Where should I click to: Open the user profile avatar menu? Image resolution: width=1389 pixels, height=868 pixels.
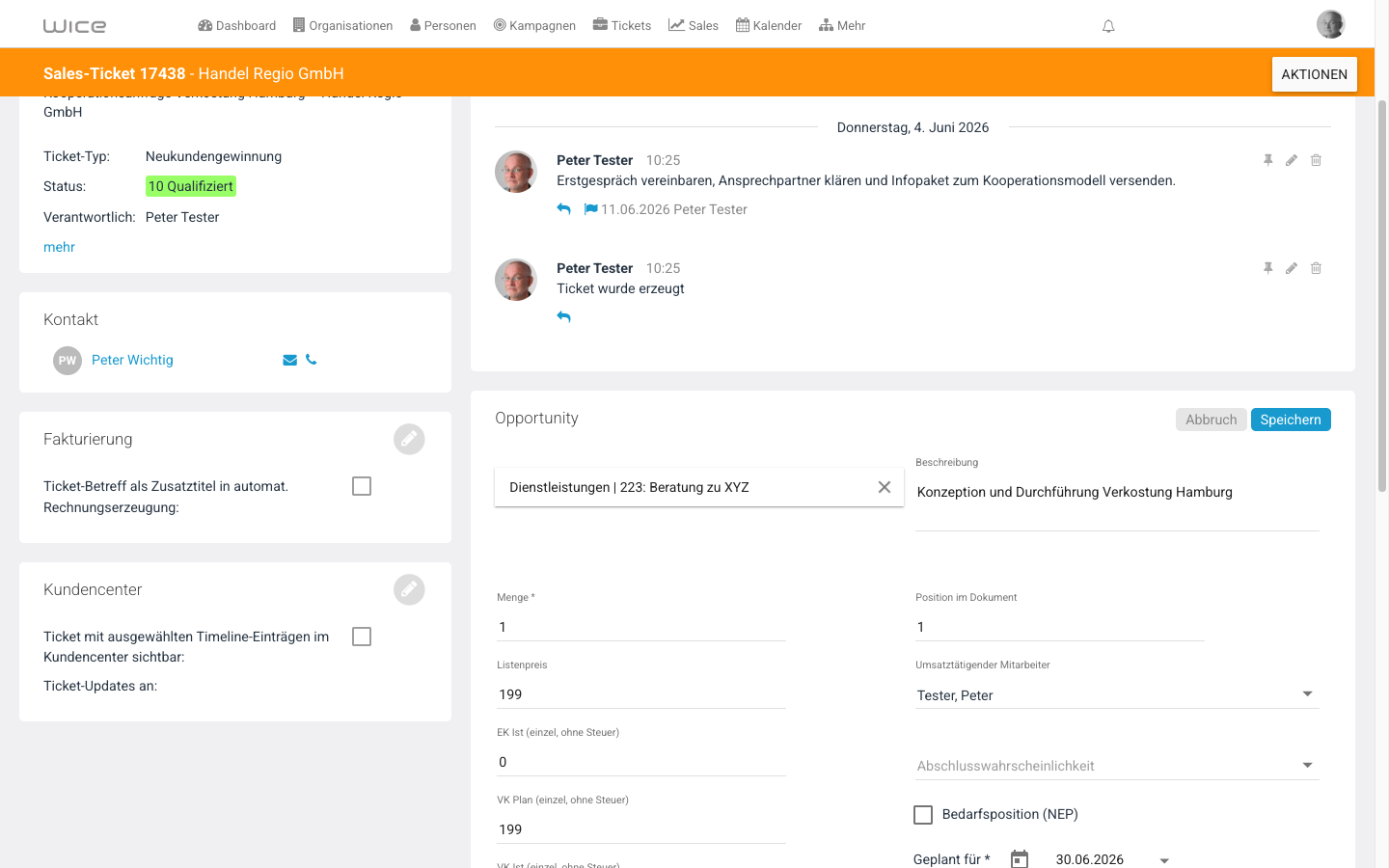pos(1330,24)
